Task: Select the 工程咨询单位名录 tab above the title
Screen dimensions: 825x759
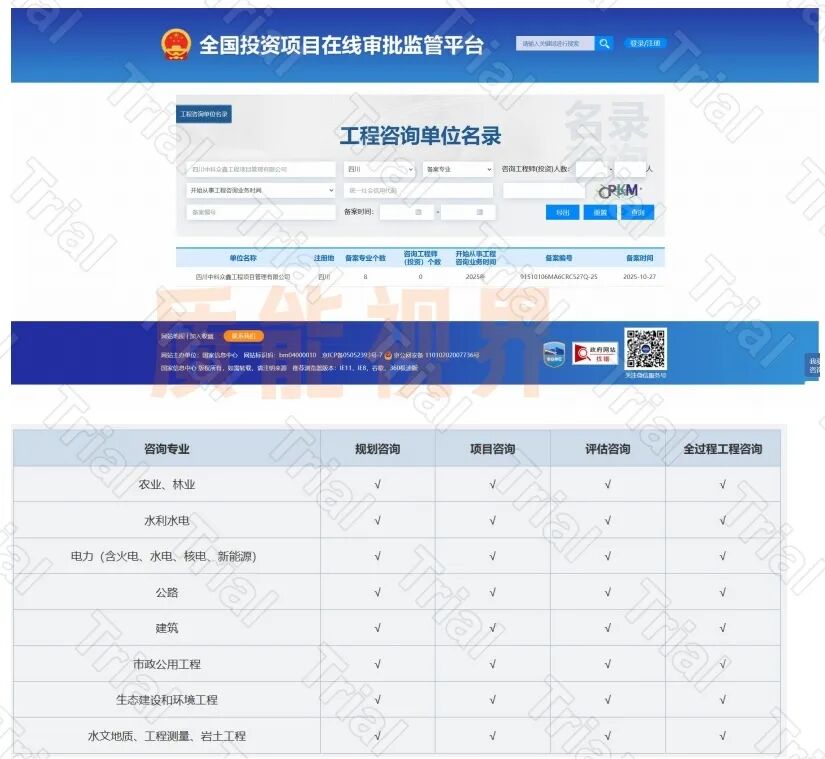Action: point(205,115)
